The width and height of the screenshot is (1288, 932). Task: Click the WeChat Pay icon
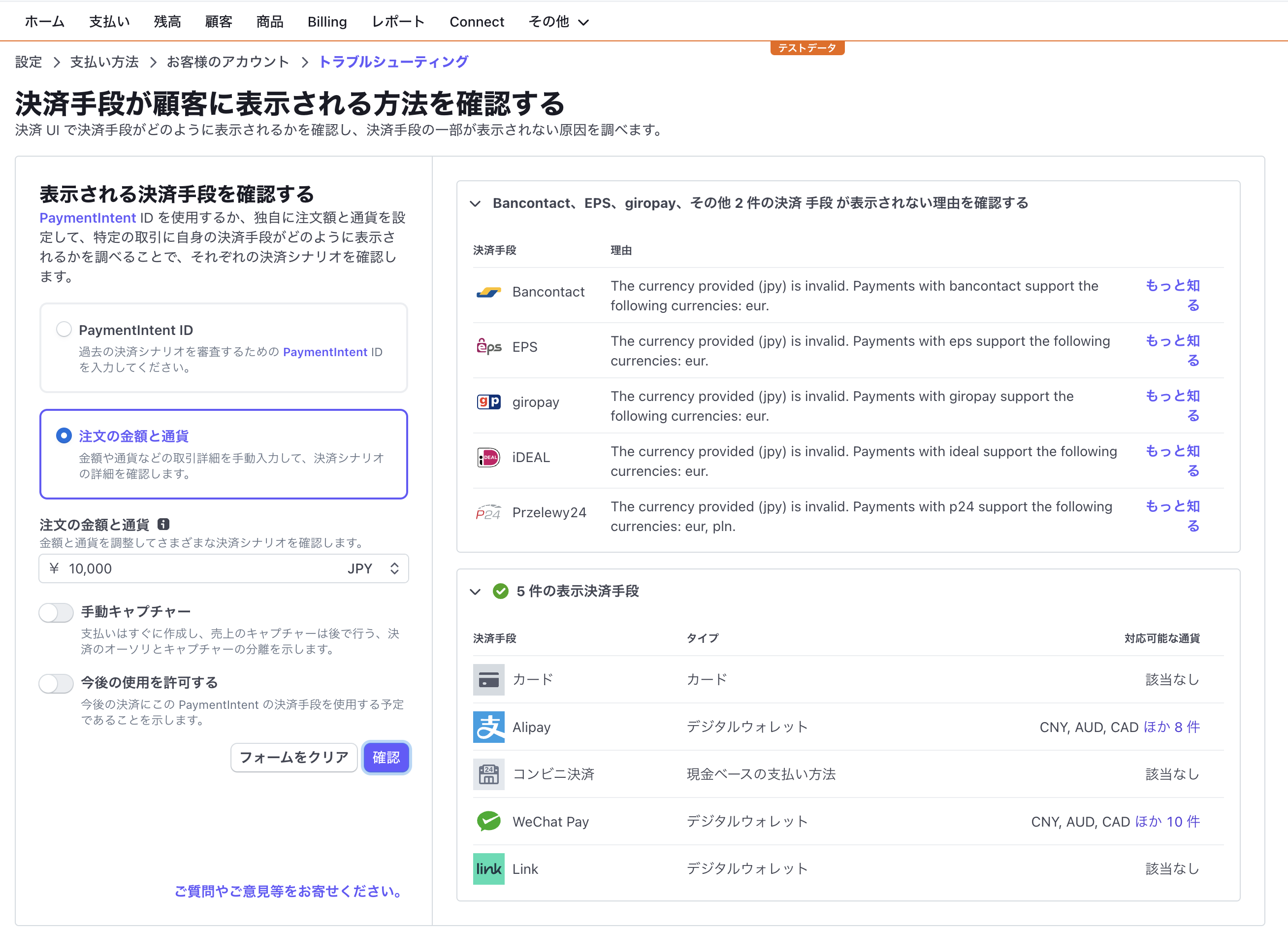(488, 821)
